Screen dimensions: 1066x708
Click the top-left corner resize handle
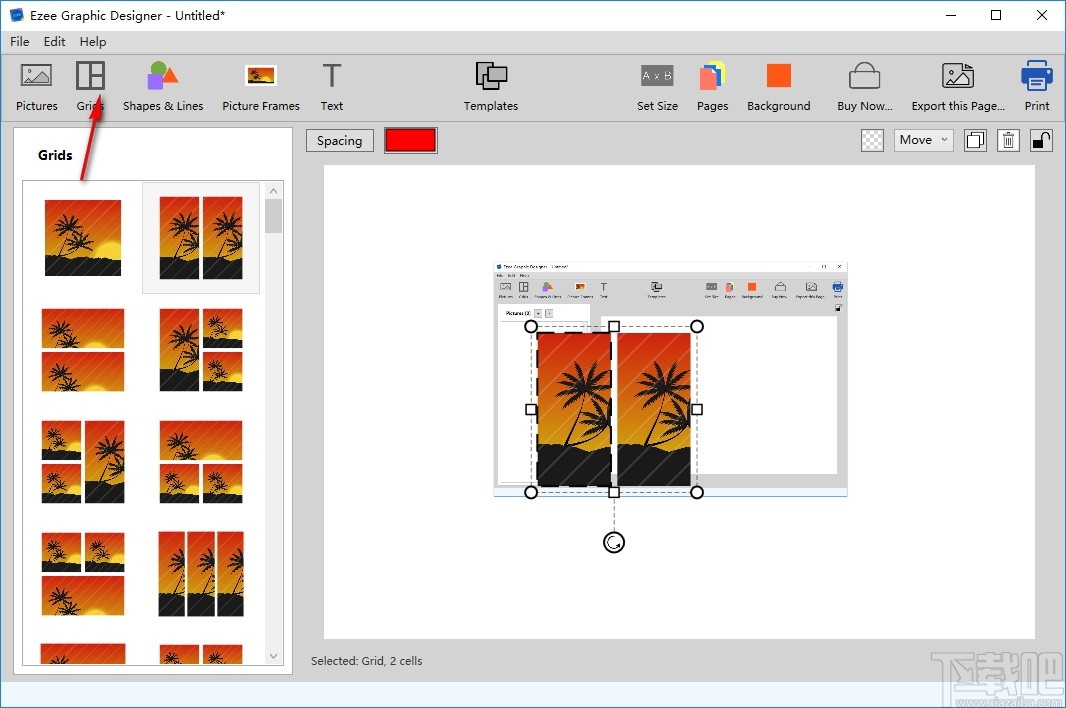click(x=531, y=326)
